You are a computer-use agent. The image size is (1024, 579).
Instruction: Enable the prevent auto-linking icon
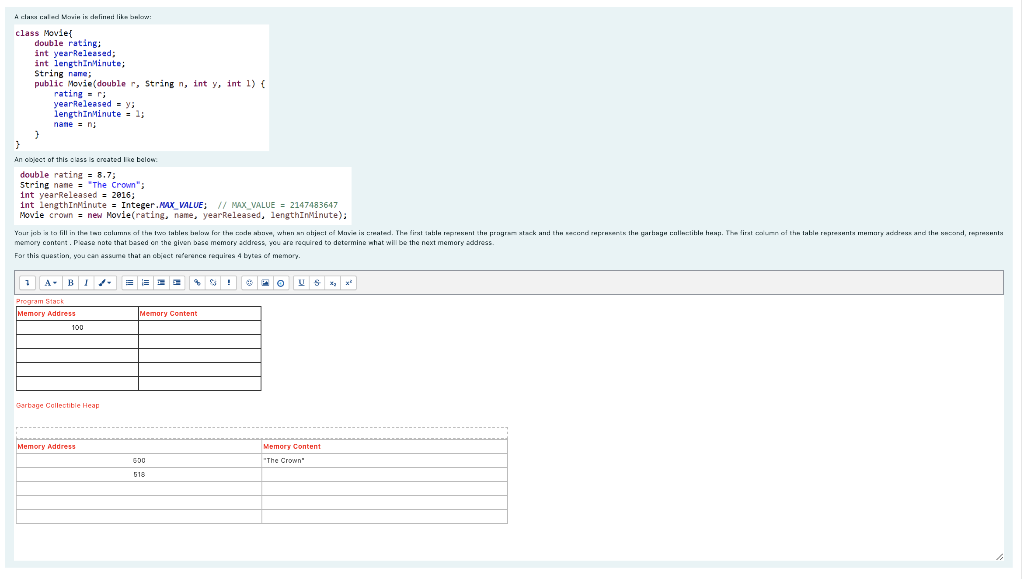click(x=228, y=282)
